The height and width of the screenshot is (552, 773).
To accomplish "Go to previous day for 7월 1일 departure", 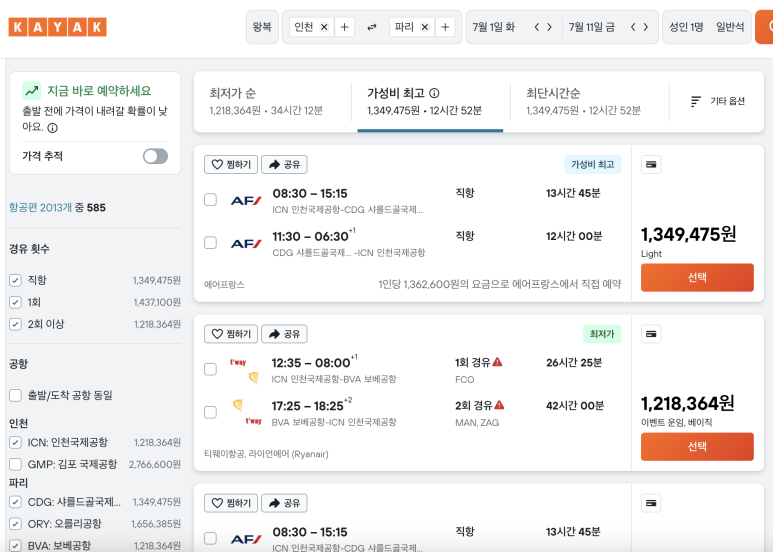I will [x=537, y=27].
